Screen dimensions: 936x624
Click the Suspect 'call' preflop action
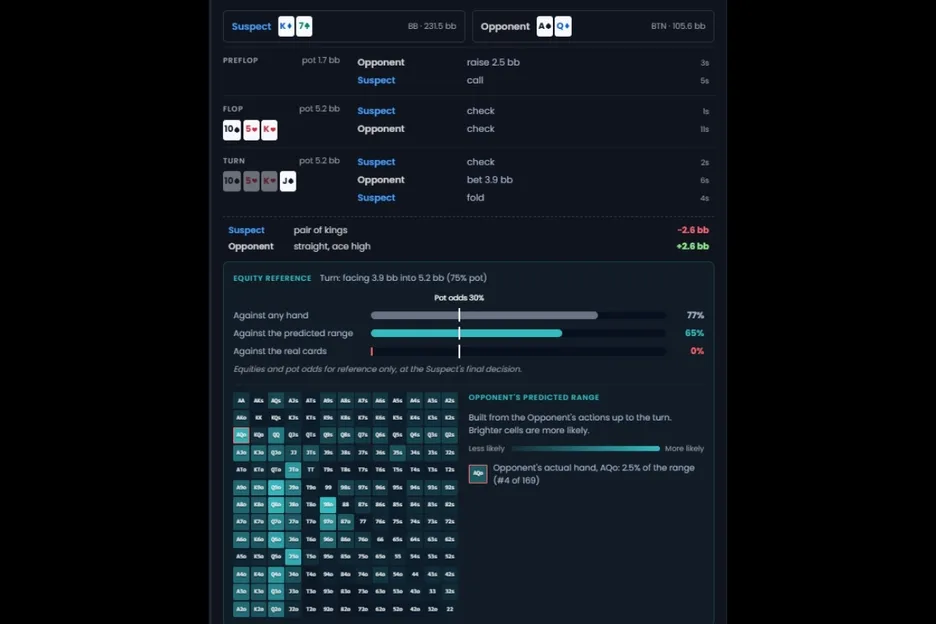(475, 80)
